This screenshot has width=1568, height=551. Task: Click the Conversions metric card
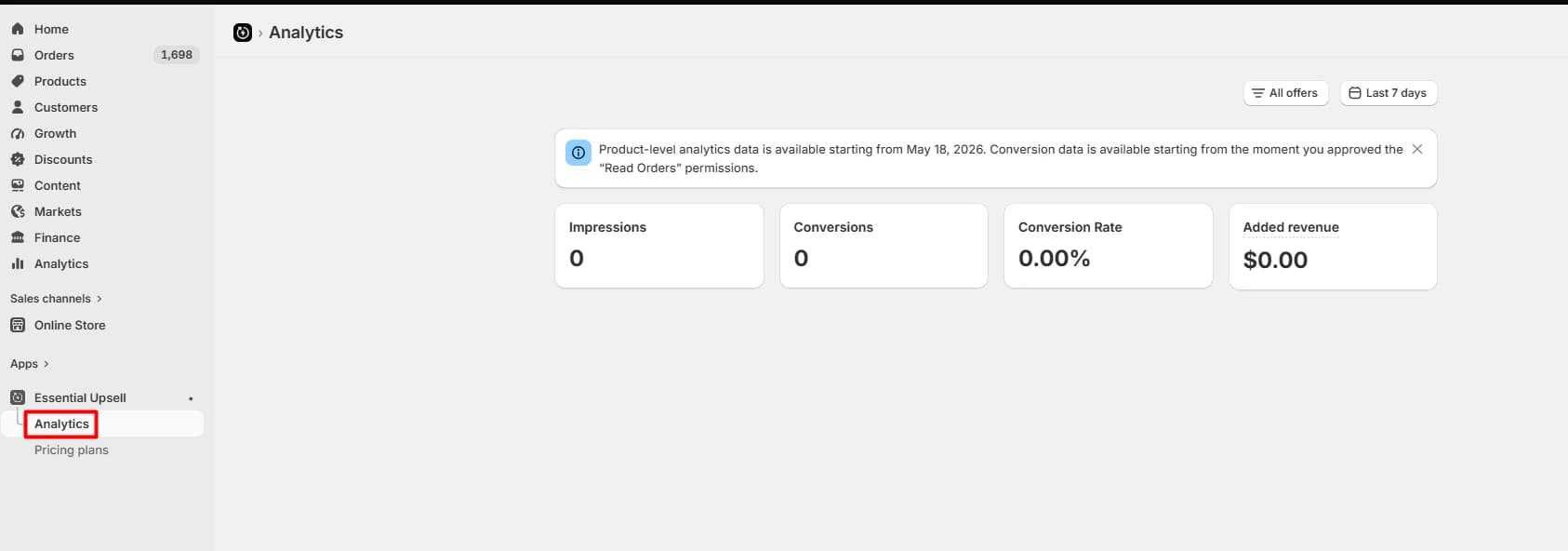tap(884, 246)
